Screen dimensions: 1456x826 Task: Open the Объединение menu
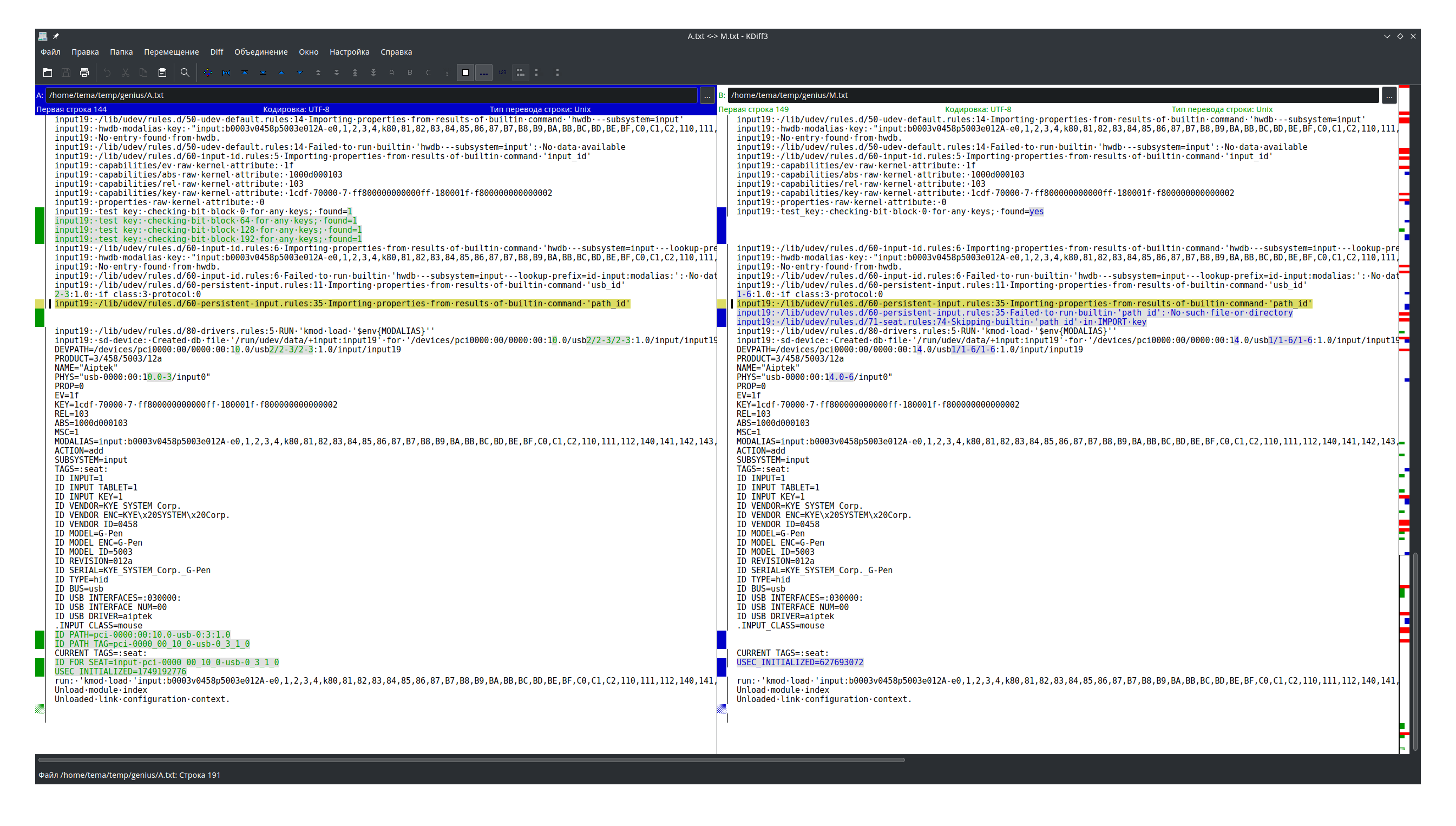click(x=261, y=51)
